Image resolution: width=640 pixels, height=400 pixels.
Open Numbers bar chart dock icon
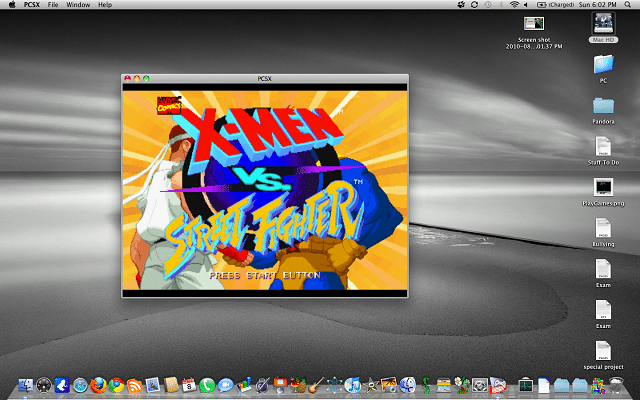244,385
